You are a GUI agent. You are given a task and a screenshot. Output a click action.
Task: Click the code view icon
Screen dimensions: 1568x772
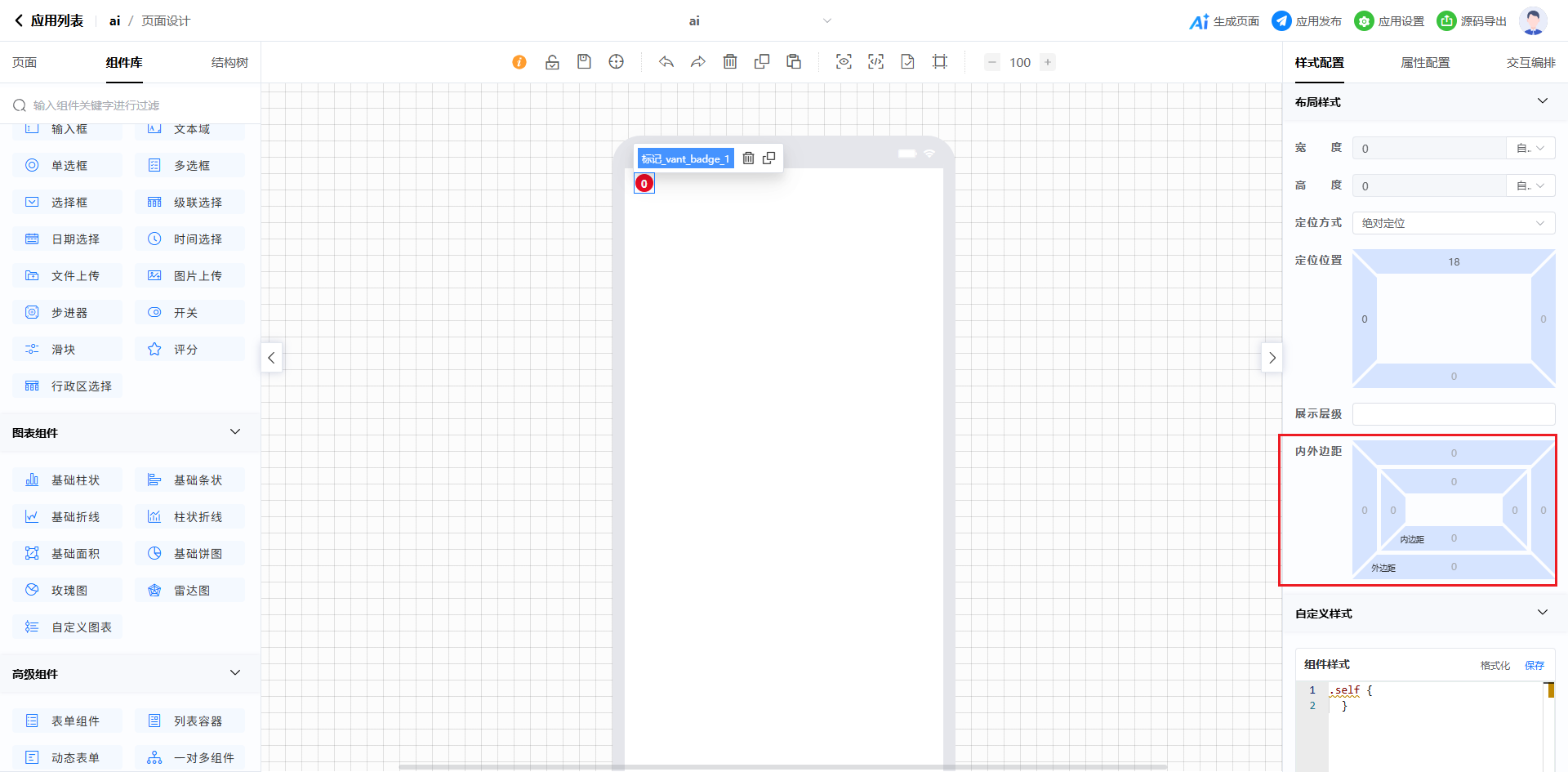pyautogui.click(x=875, y=62)
